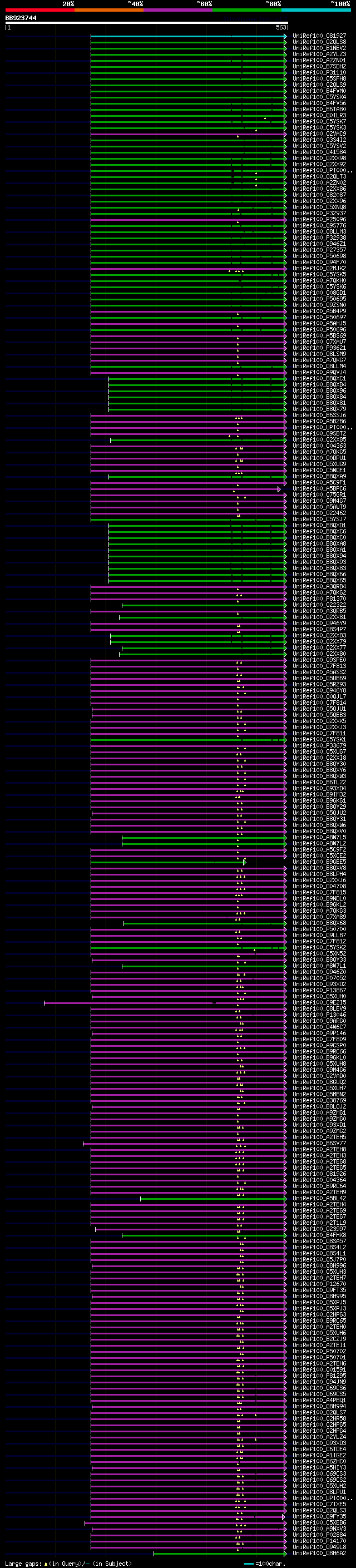Image resolution: width=356 pixels, height=1568 pixels.
Task: Click hit label UniRef100_Q7XA89
Action: point(319,917)
